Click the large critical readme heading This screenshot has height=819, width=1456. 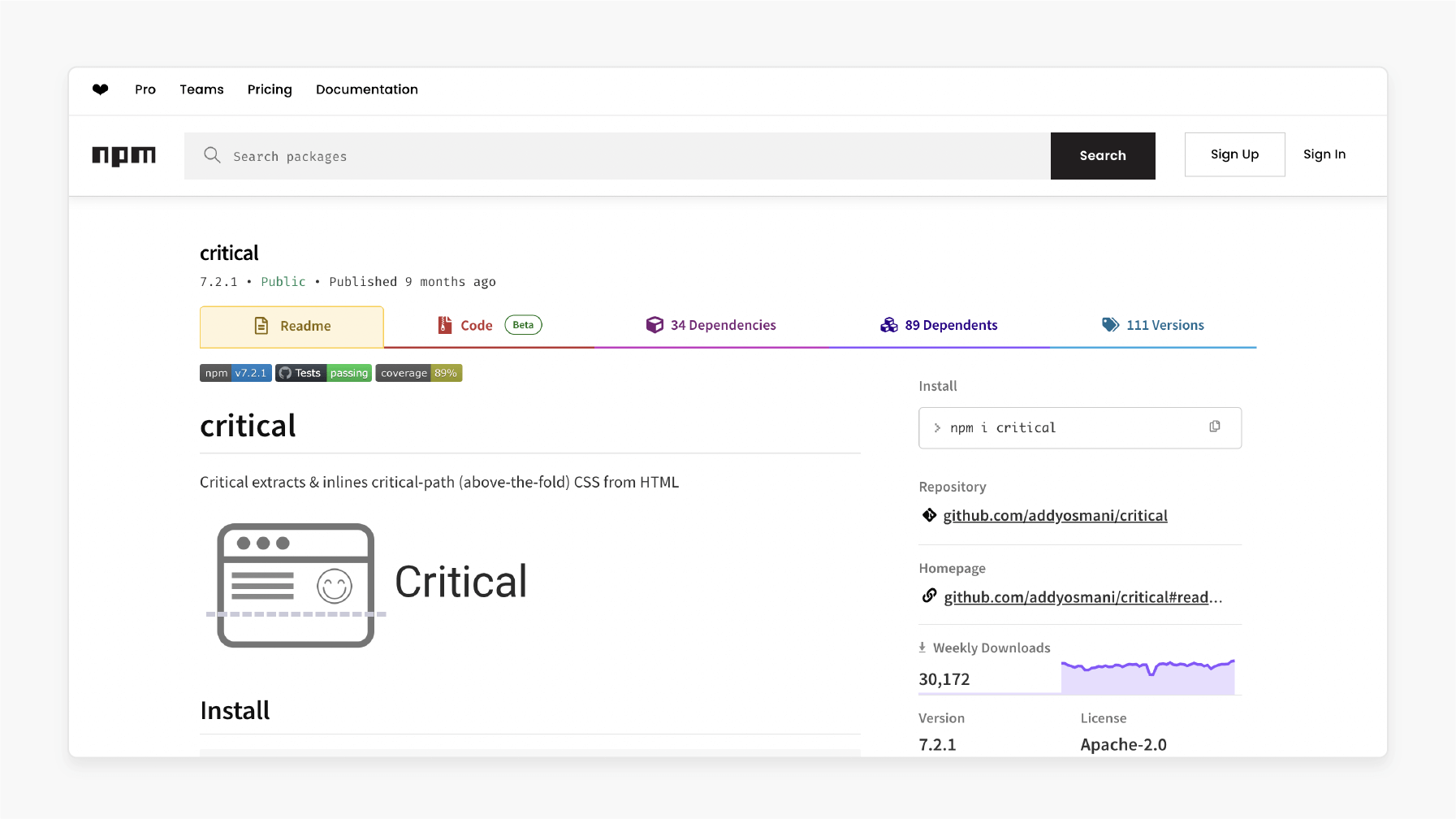248,426
